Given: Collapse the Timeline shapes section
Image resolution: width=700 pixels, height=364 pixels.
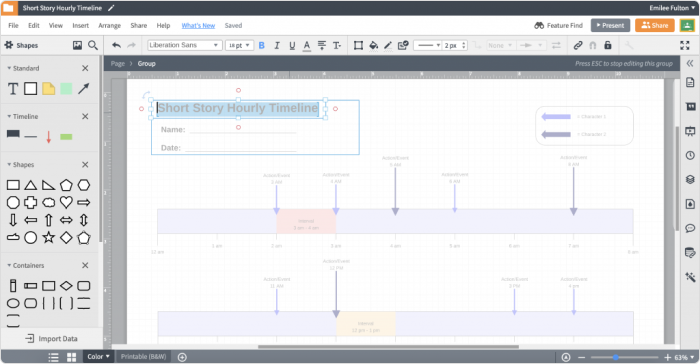Looking at the screenshot, I should point(9,116).
